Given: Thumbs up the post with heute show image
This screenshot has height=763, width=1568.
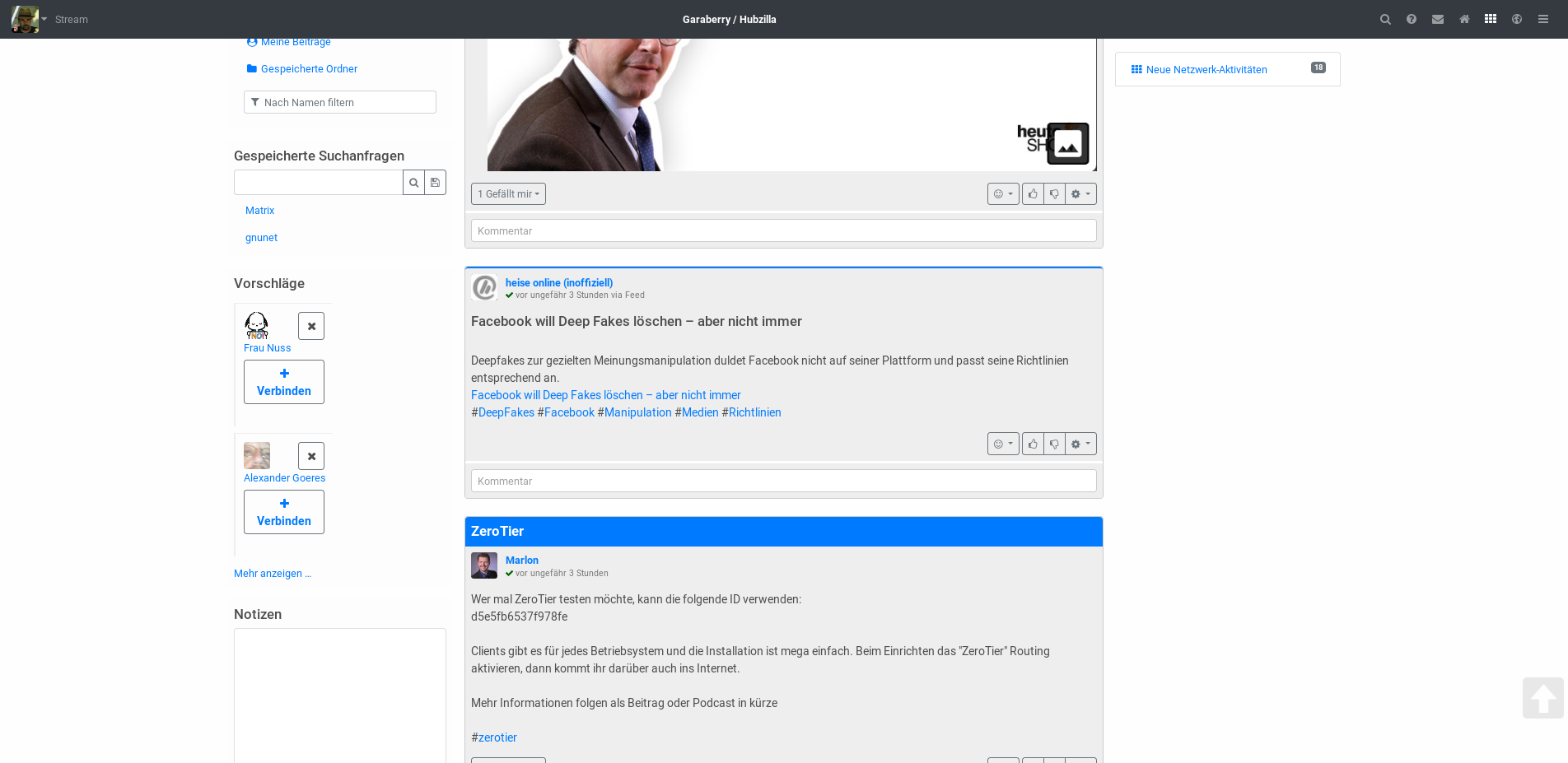Looking at the screenshot, I should (x=1033, y=194).
